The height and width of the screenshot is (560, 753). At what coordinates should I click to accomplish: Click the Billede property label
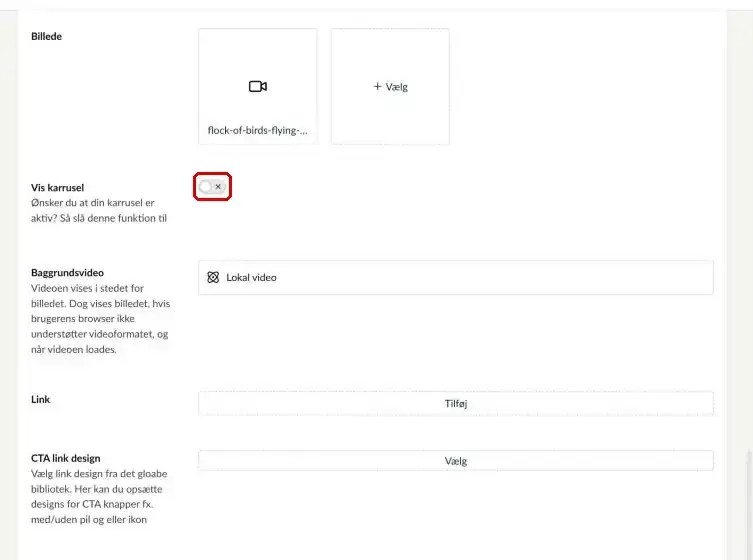(x=47, y=37)
